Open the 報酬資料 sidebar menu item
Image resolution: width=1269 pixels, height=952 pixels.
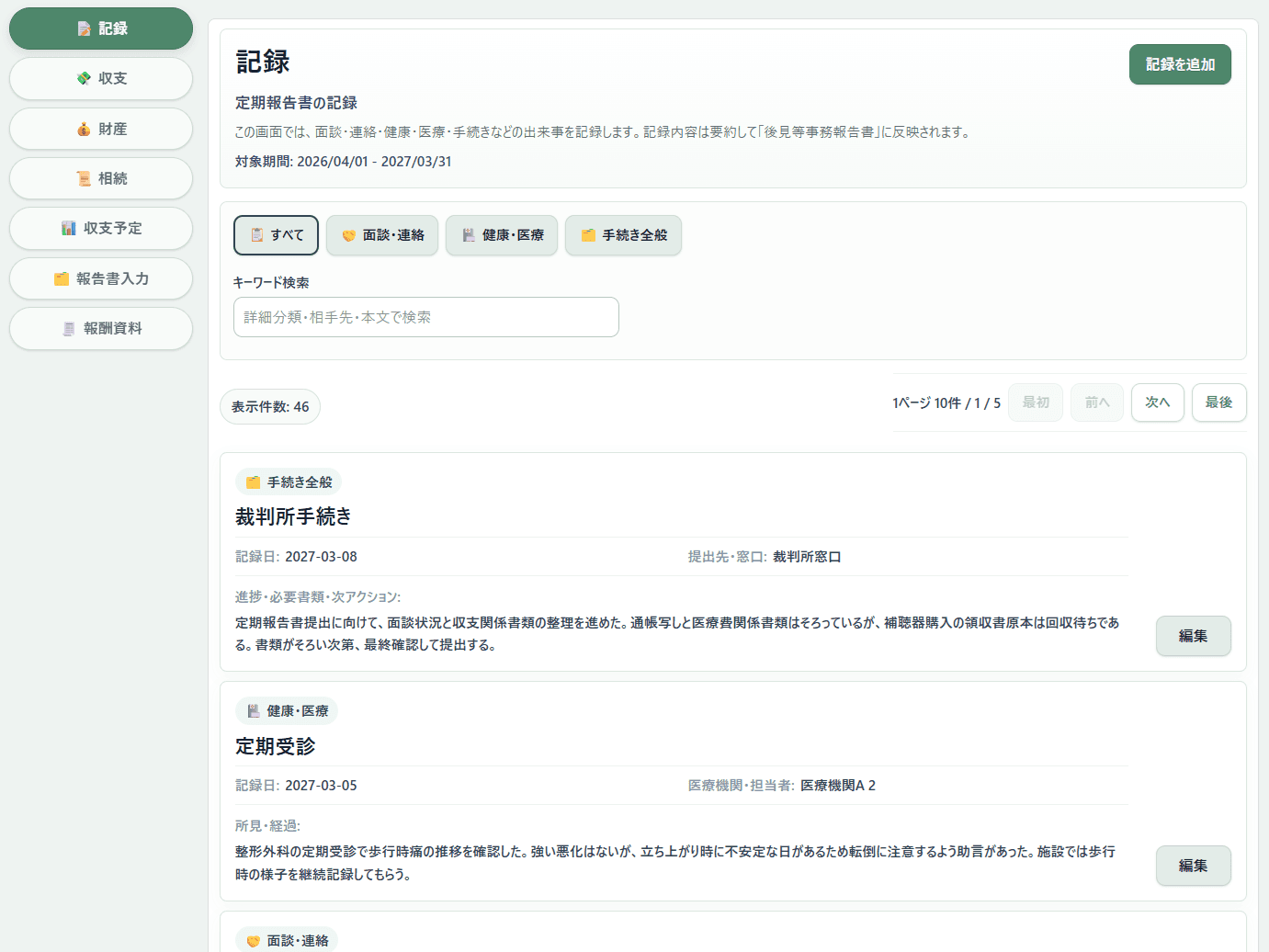pyautogui.click(x=101, y=328)
